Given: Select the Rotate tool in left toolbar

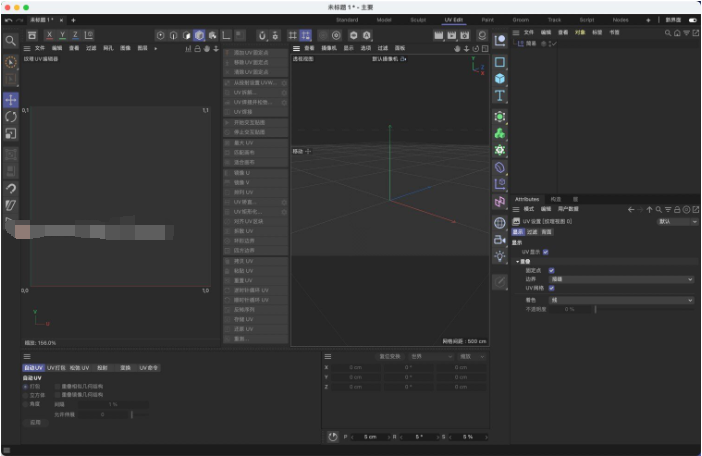Looking at the screenshot, I should pyautogui.click(x=11, y=117).
